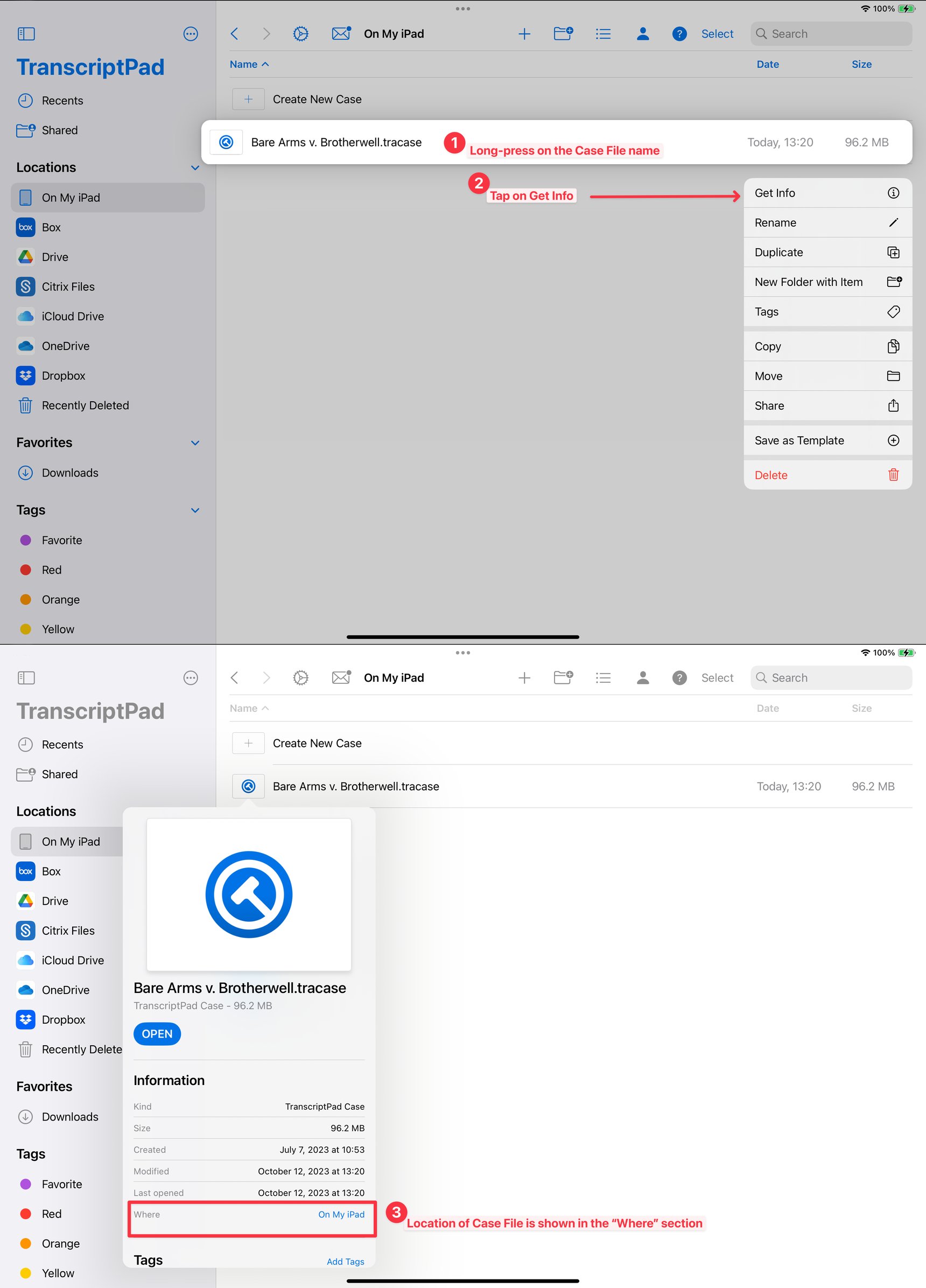The image size is (926, 1288).
Task: Toggle list view in the upper toolbar
Action: (x=603, y=34)
